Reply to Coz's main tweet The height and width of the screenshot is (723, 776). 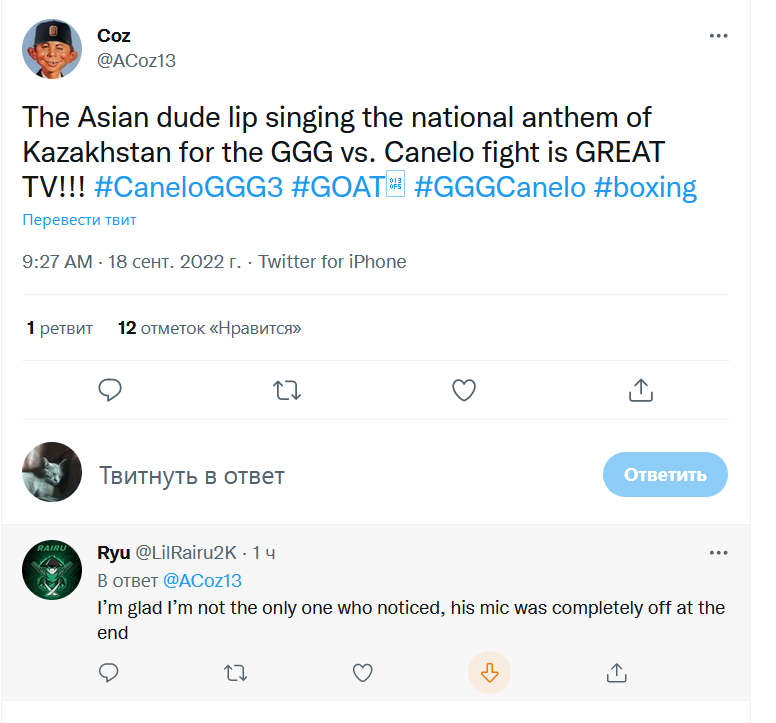110,390
